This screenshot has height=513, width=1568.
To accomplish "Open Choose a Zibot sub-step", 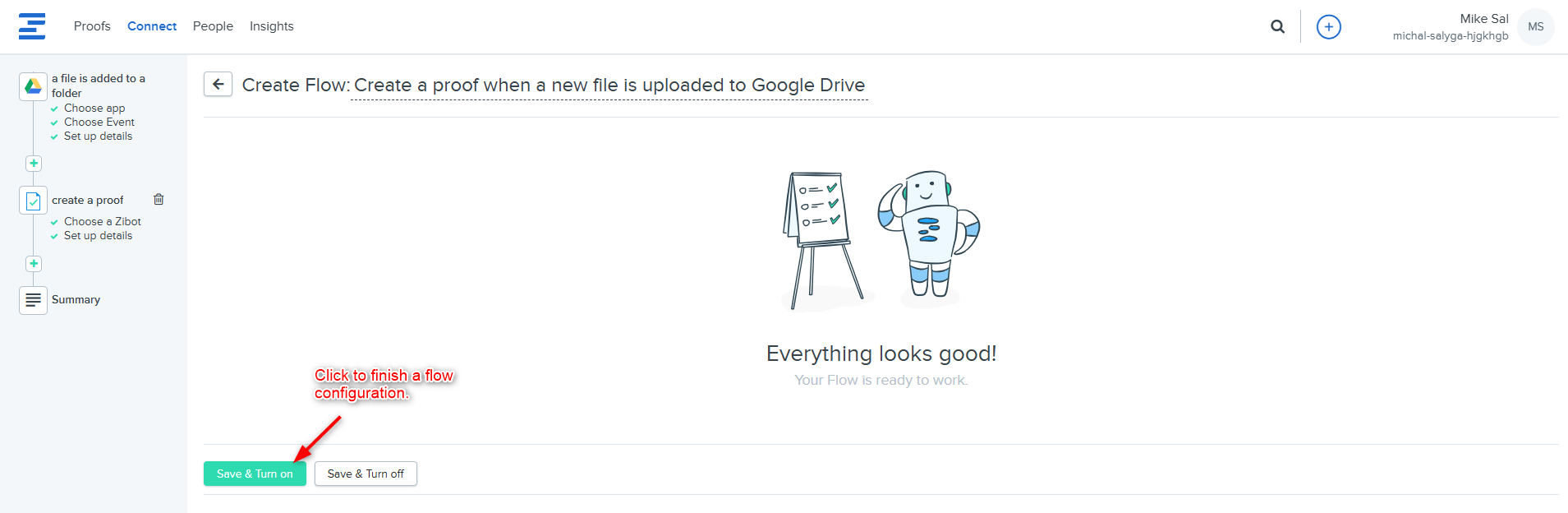I will pos(102,222).
